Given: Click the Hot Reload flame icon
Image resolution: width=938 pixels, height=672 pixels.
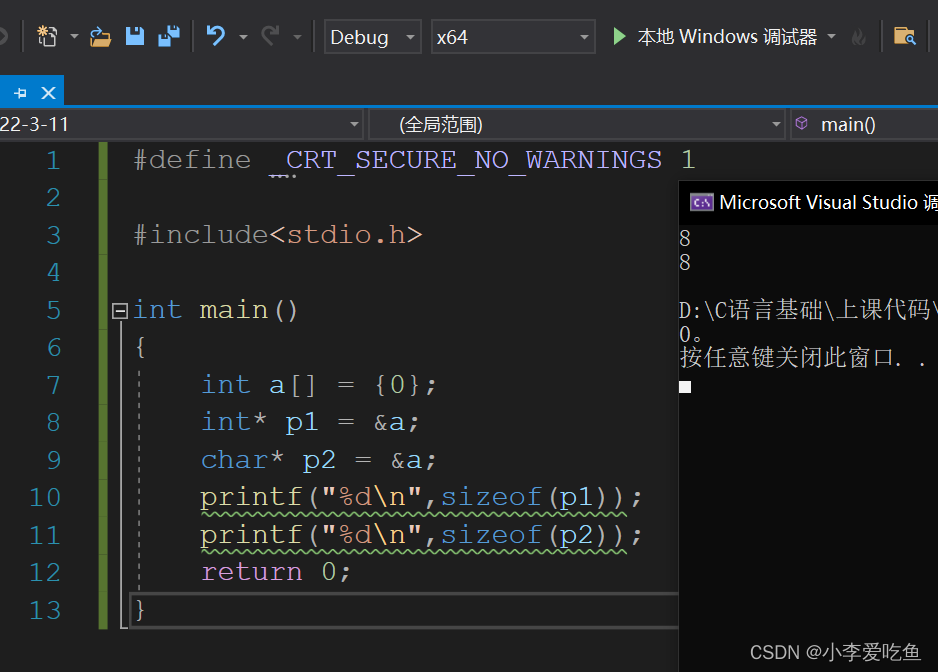Looking at the screenshot, I should click(x=858, y=37).
